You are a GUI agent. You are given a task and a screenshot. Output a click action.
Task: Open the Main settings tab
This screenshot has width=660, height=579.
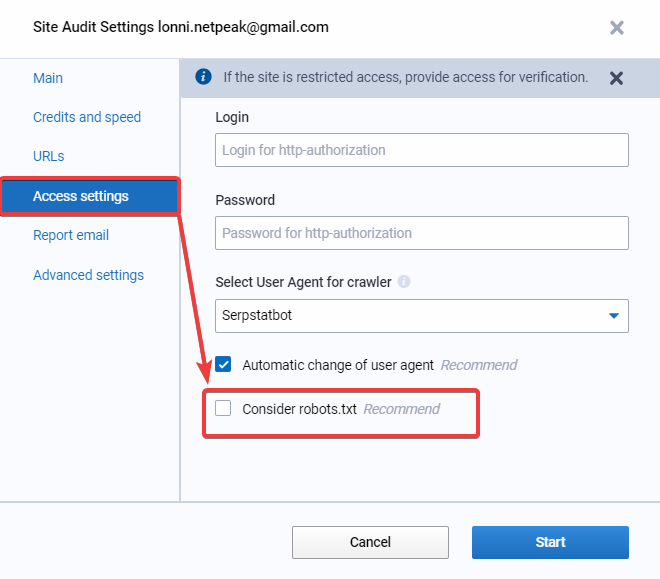point(48,78)
